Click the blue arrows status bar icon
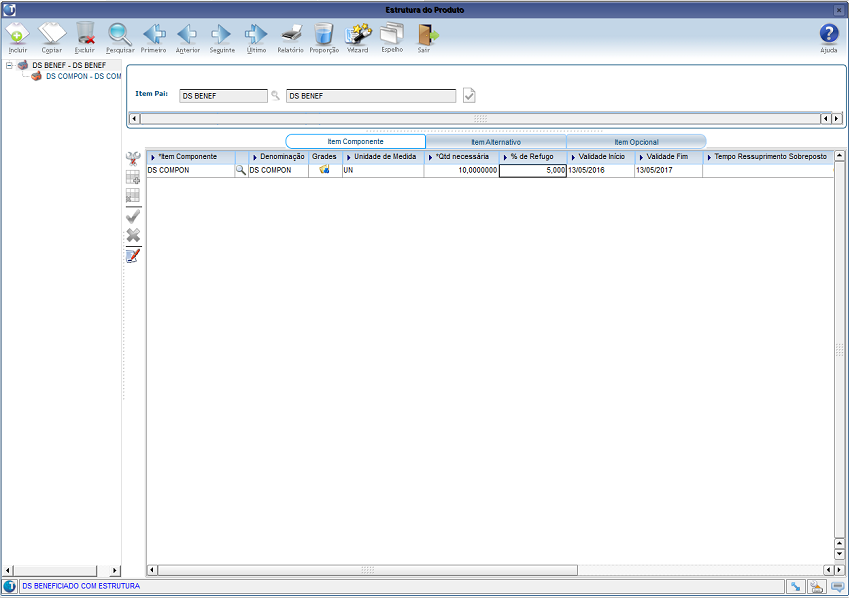 click(795, 587)
